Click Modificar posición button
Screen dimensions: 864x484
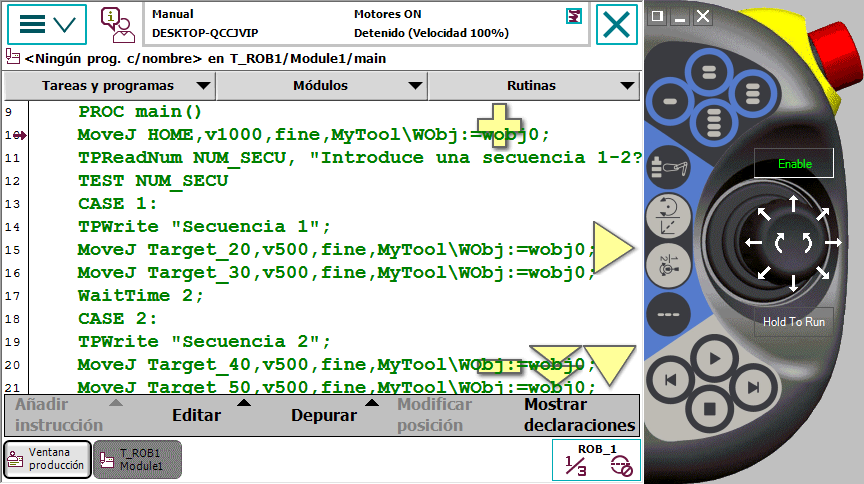(435, 415)
